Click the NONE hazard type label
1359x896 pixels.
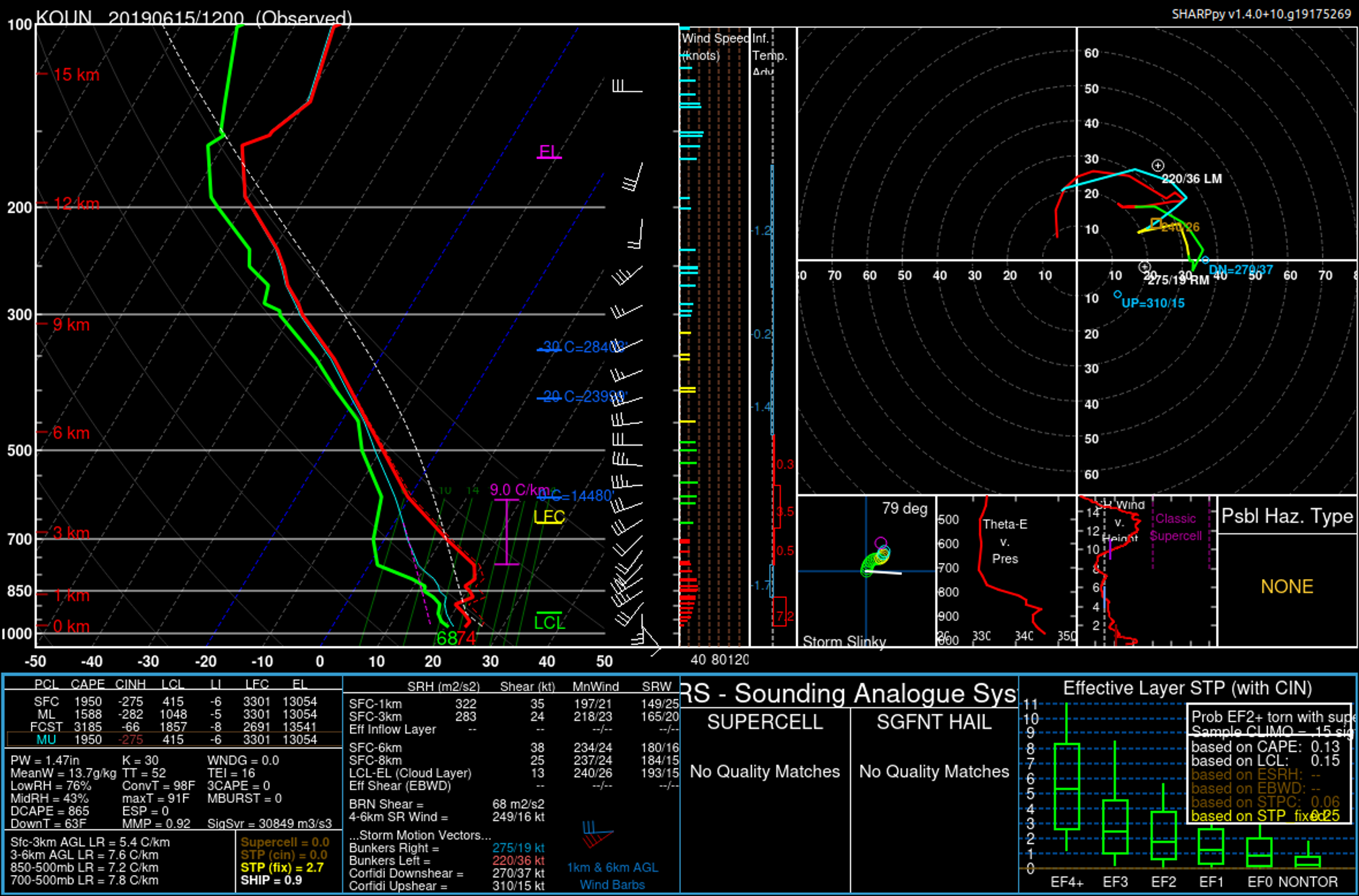click(1286, 587)
